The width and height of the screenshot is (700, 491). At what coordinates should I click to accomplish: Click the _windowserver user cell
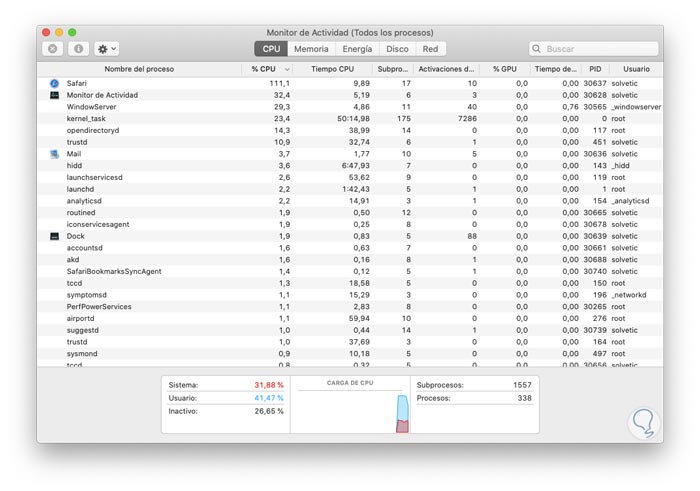tap(636, 107)
